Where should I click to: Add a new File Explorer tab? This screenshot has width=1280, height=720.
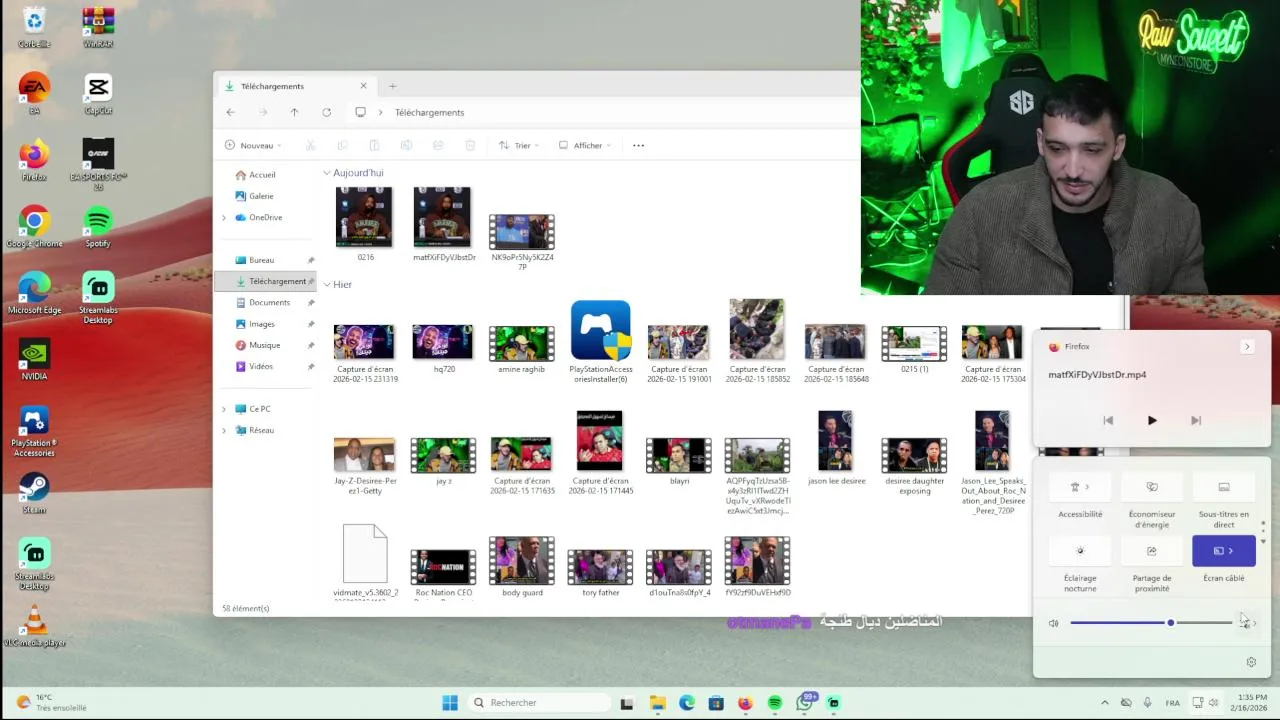392,86
